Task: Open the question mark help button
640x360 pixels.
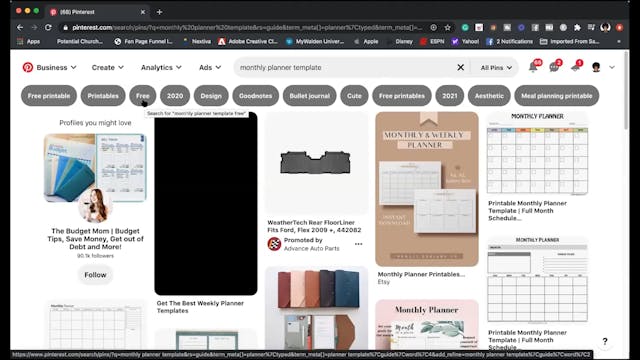Action: pyautogui.click(x=605, y=341)
